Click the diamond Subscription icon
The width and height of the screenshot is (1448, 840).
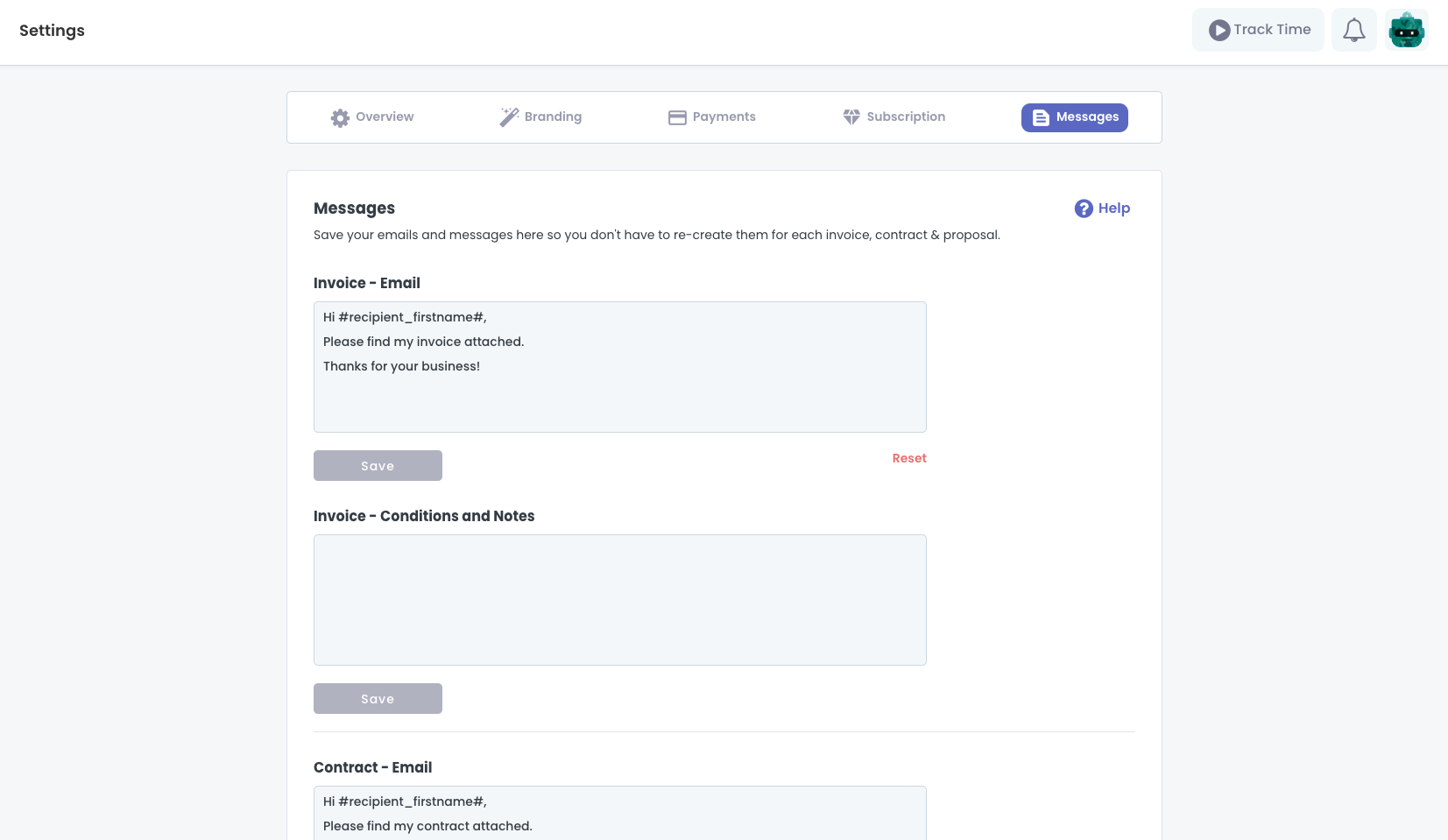[851, 117]
